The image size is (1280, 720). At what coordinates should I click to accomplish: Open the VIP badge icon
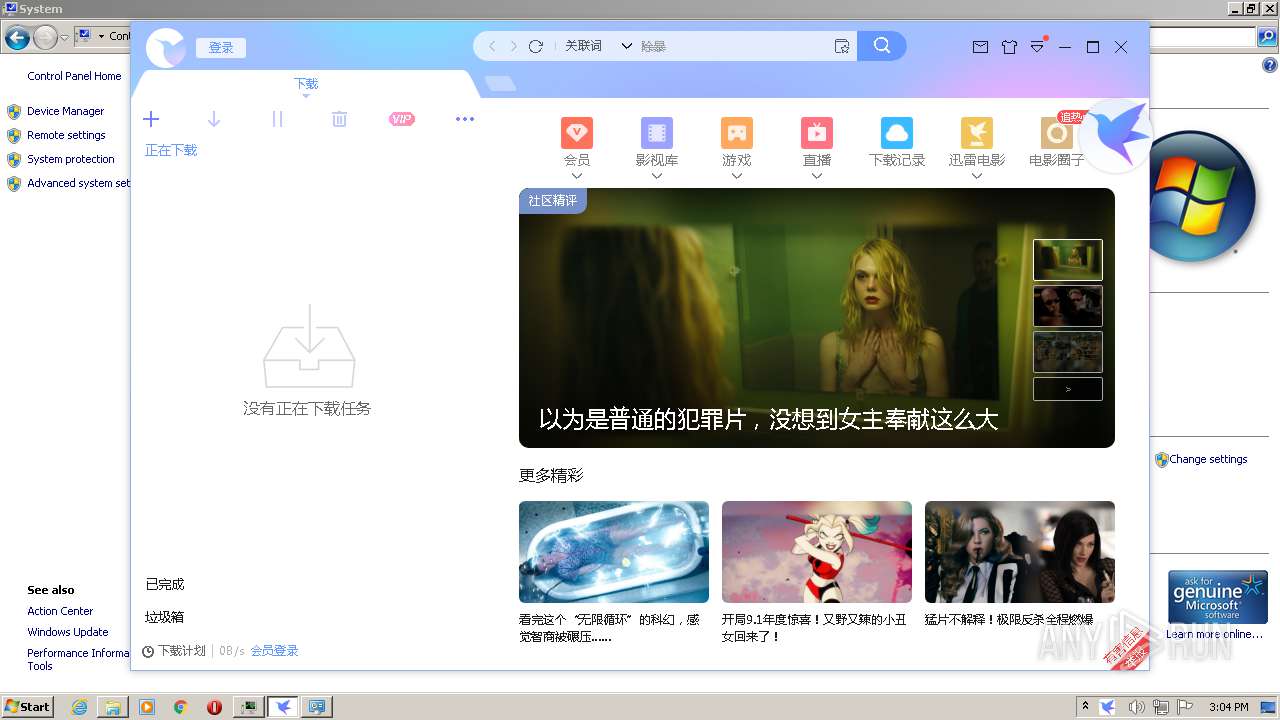(402, 120)
